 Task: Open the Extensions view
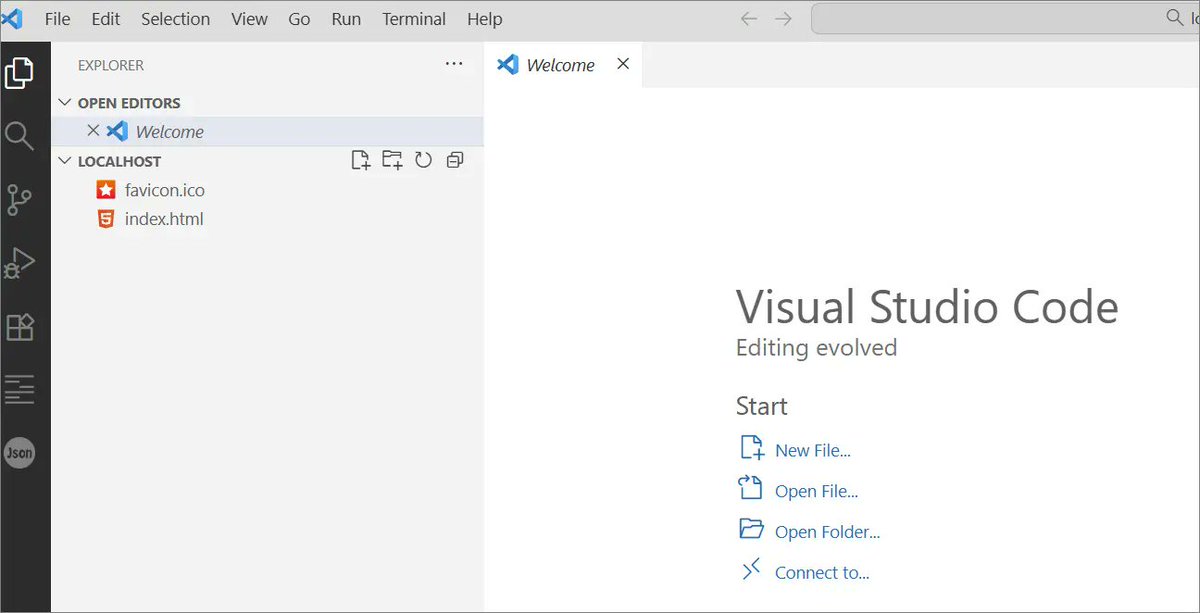point(20,326)
